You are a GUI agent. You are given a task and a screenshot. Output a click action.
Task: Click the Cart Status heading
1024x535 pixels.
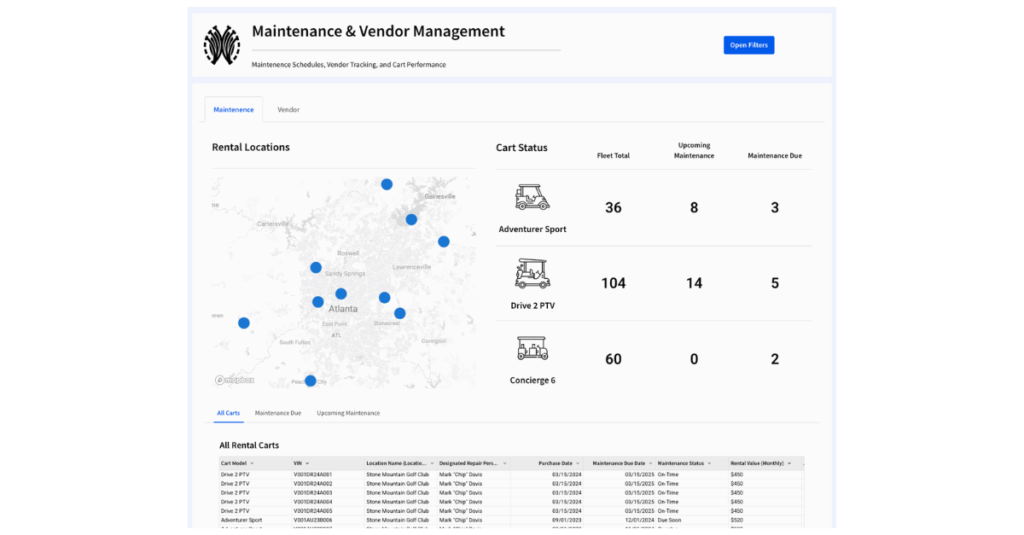521,148
